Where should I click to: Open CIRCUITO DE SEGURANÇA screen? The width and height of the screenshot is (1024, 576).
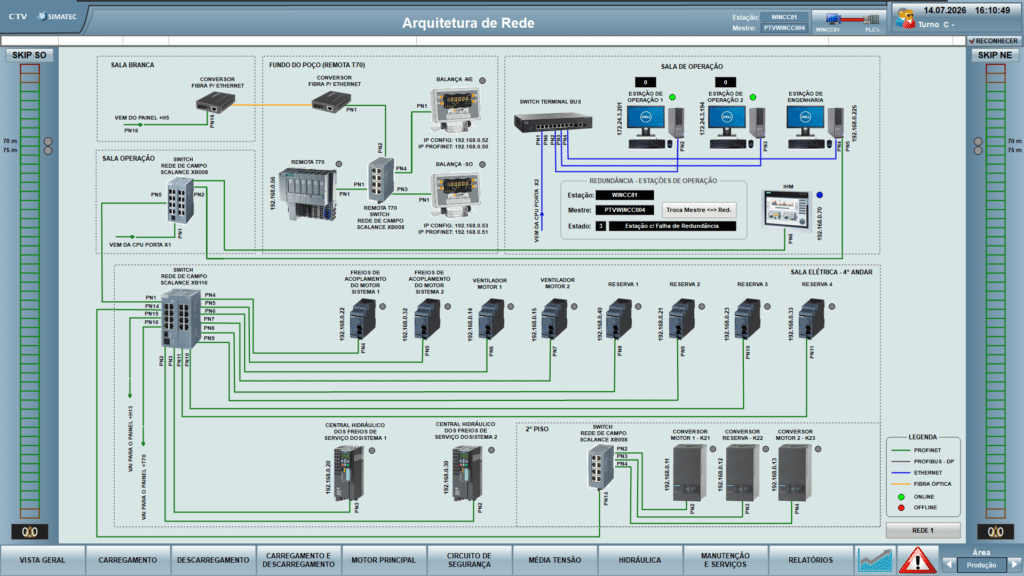469,560
